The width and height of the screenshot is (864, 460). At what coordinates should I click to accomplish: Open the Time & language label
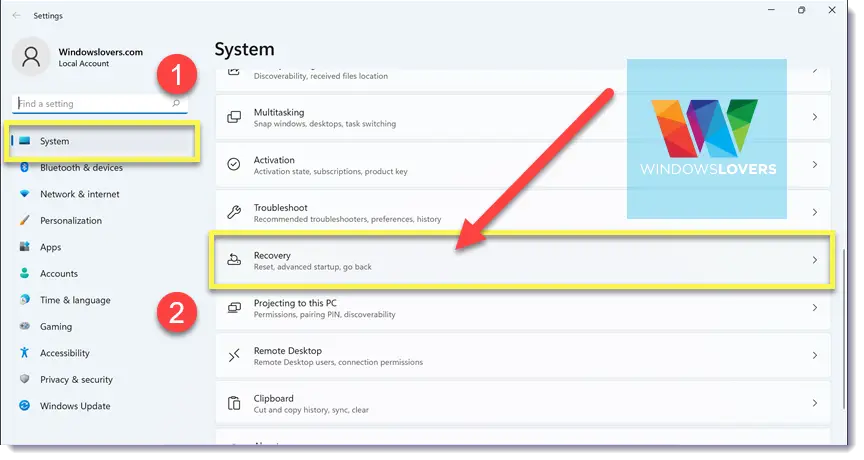pyautogui.click(x=75, y=300)
